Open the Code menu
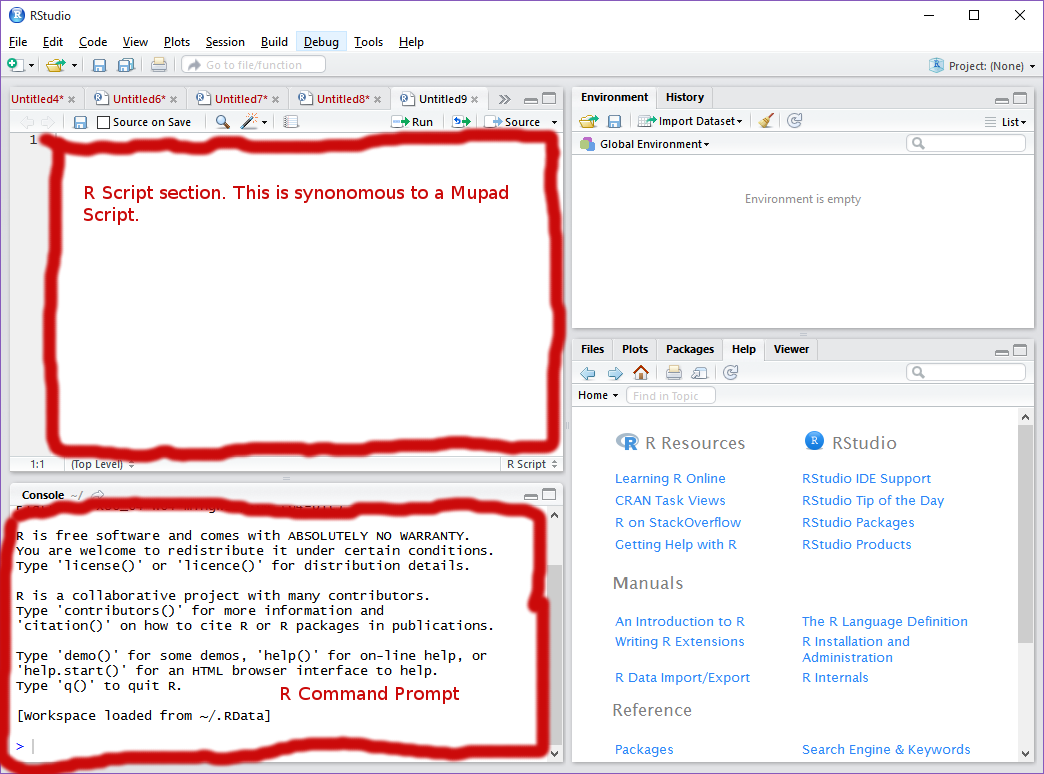The height and width of the screenshot is (774, 1044). (93, 42)
